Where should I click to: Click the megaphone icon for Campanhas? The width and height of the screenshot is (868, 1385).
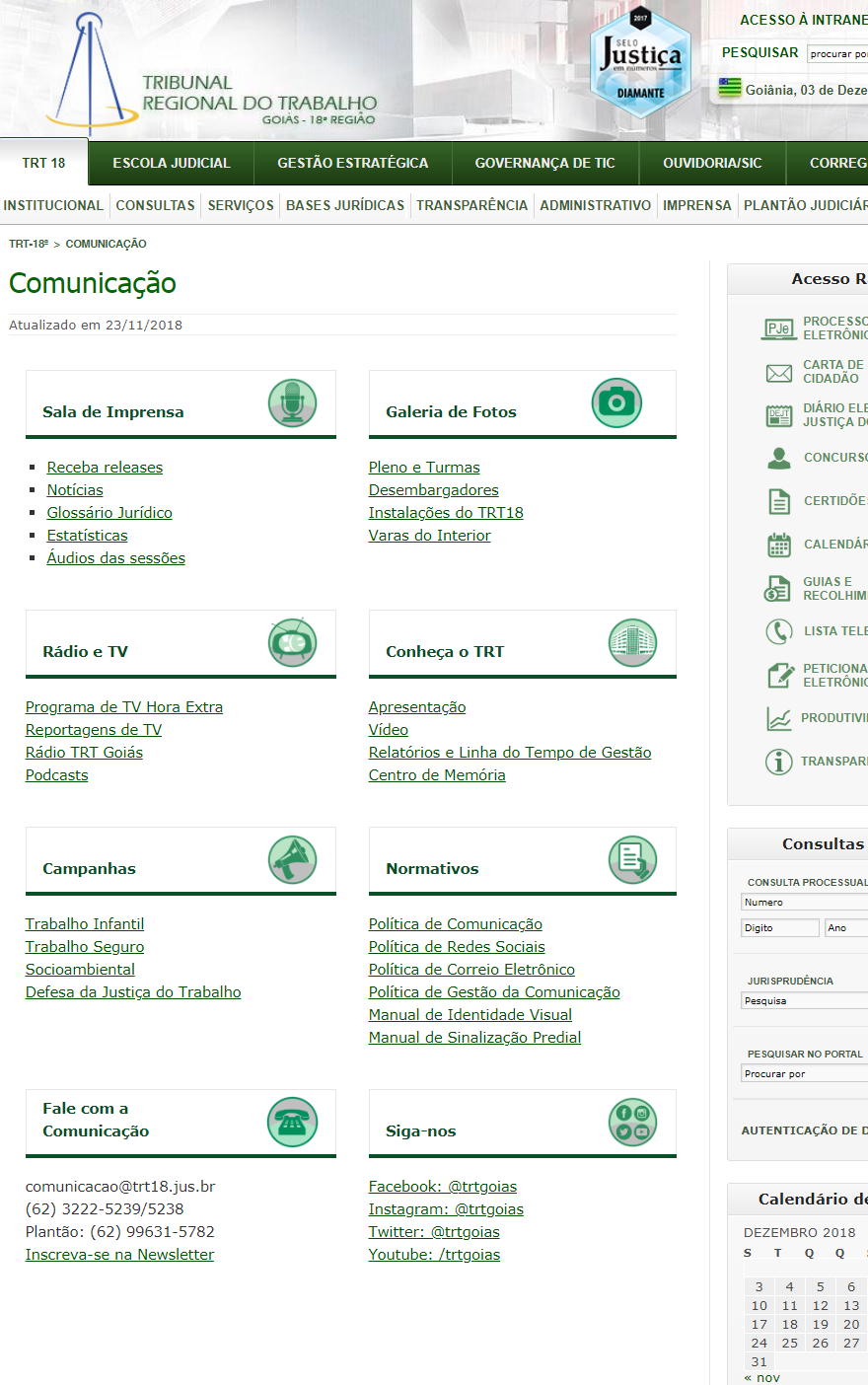point(292,860)
